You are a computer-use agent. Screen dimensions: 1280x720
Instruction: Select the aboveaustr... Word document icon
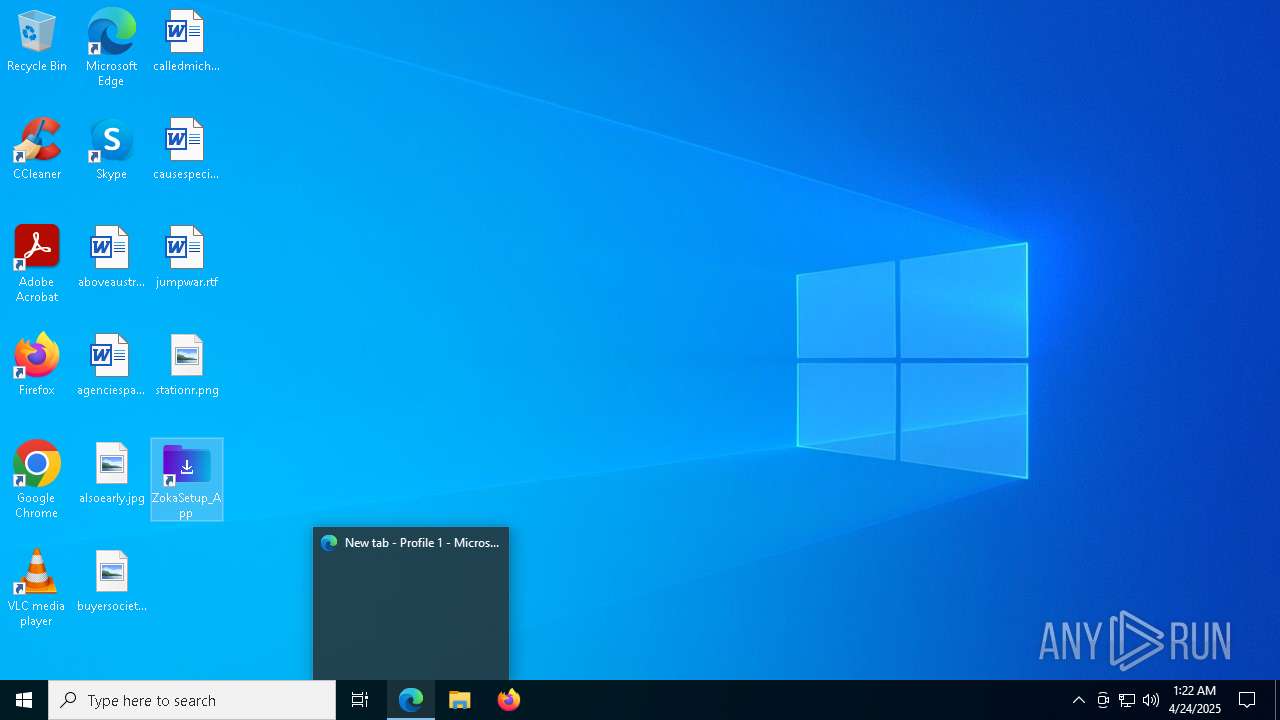tap(111, 258)
